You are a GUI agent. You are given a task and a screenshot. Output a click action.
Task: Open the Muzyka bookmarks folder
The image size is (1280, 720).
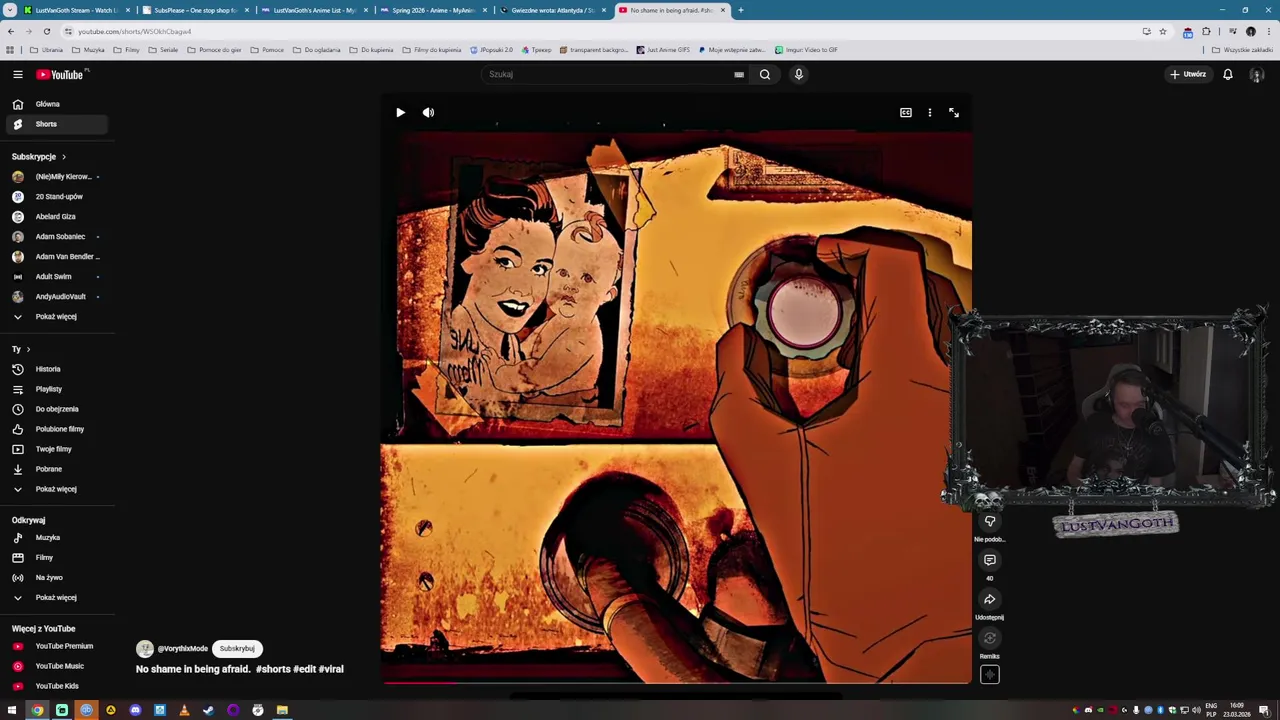(88, 50)
